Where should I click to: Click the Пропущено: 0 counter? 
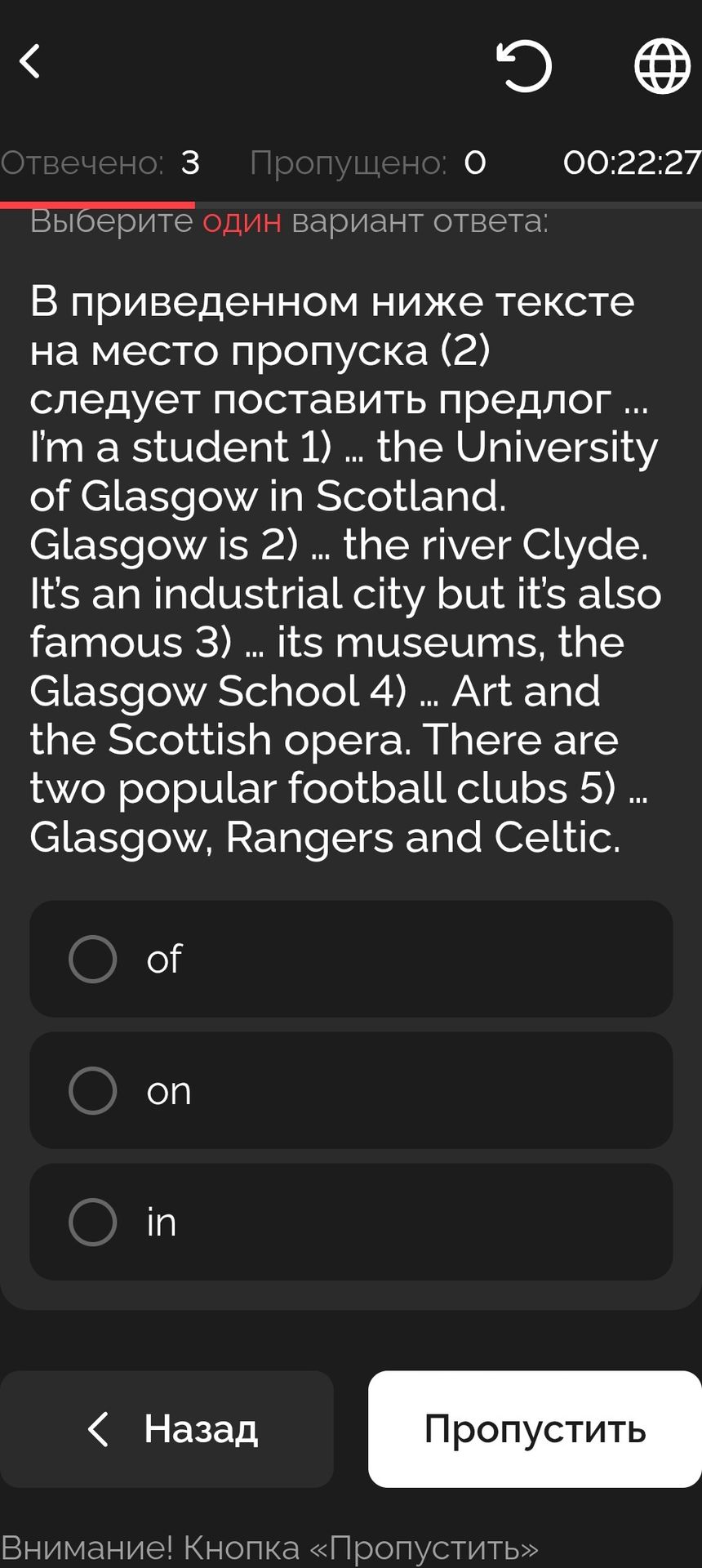[x=368, y=163]
